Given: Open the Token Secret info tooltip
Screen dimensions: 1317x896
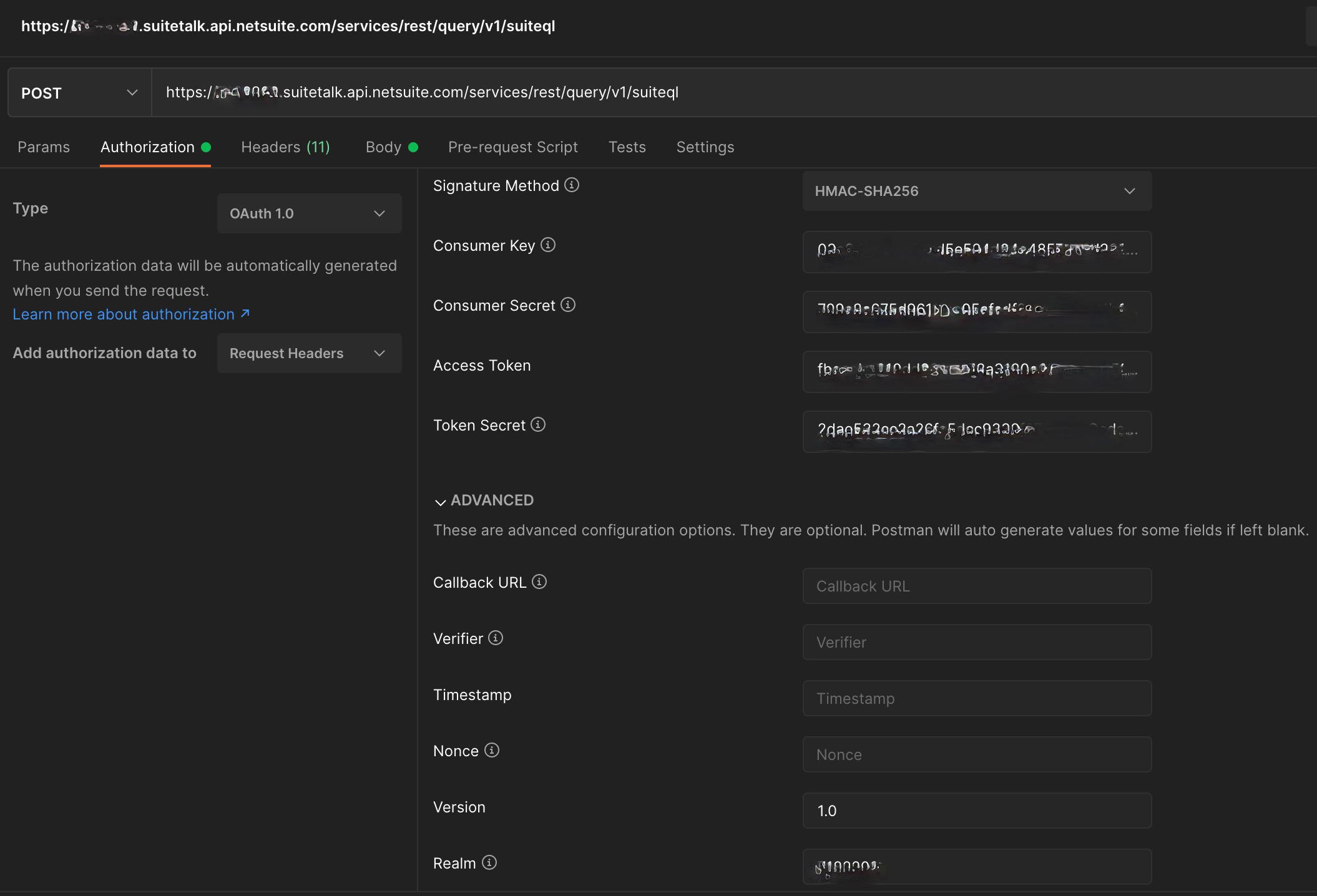Looking at the screenshot, I should (537, 425).
